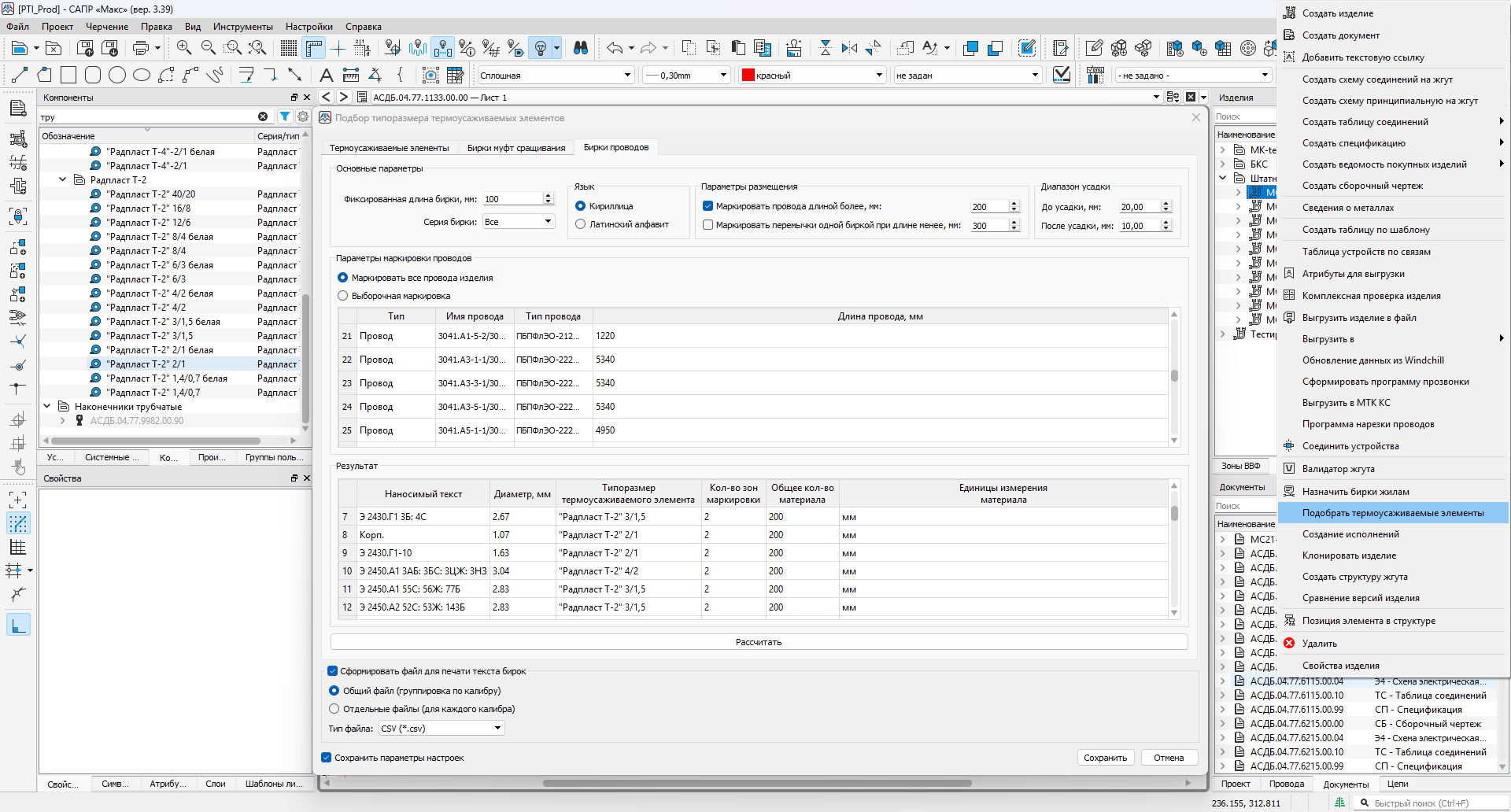Image resolution: width=1511 pixels, height=812 pixels.
Task: Click the binoculars search icon
Action: point(581,48)
